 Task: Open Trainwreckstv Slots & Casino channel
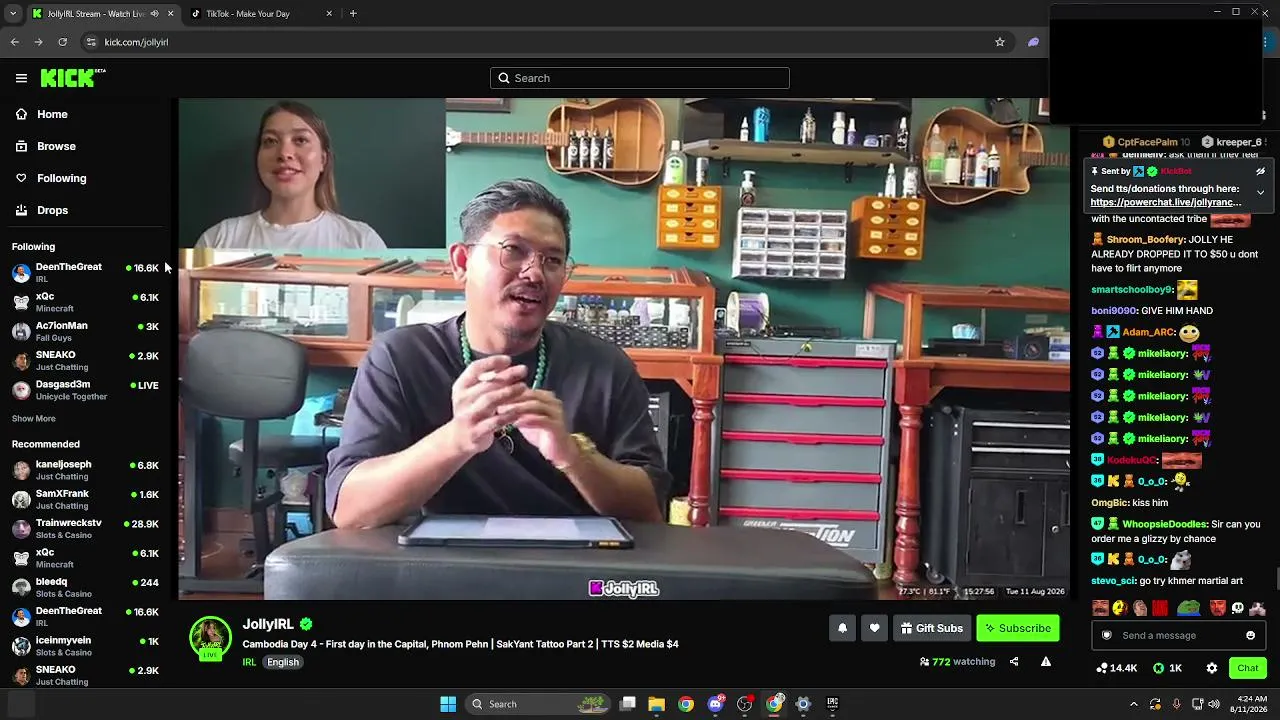pyautogui.click(x=85, y=528)
